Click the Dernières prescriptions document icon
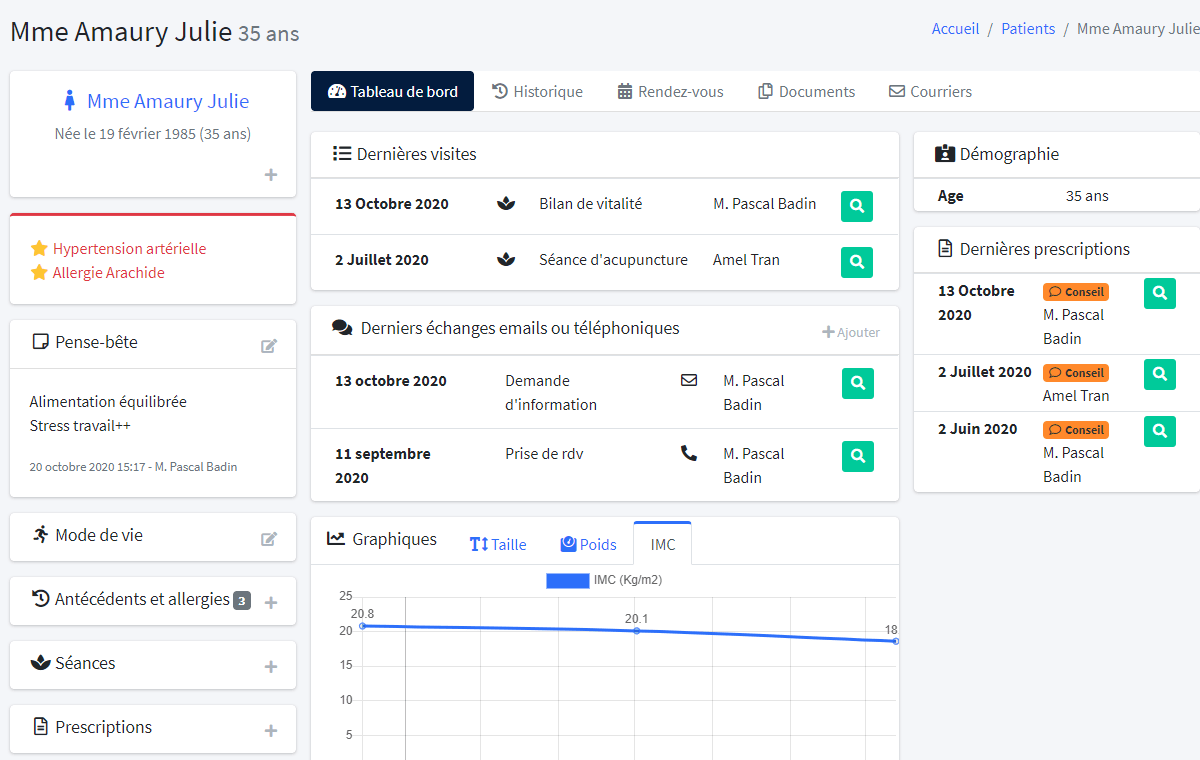The height and width of the screenshot is (760, 1200). point(944,249)
